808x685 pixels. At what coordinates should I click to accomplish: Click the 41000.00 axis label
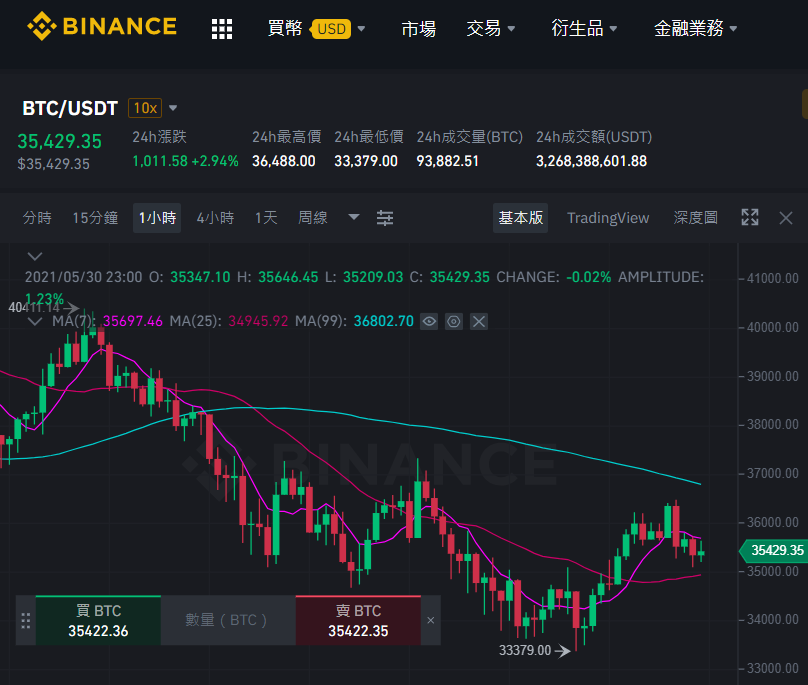772,278
